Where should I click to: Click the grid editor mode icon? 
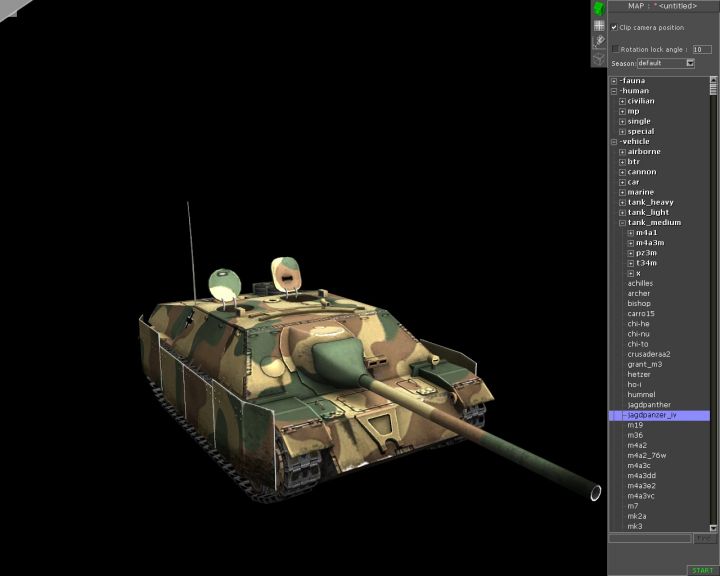599,25
